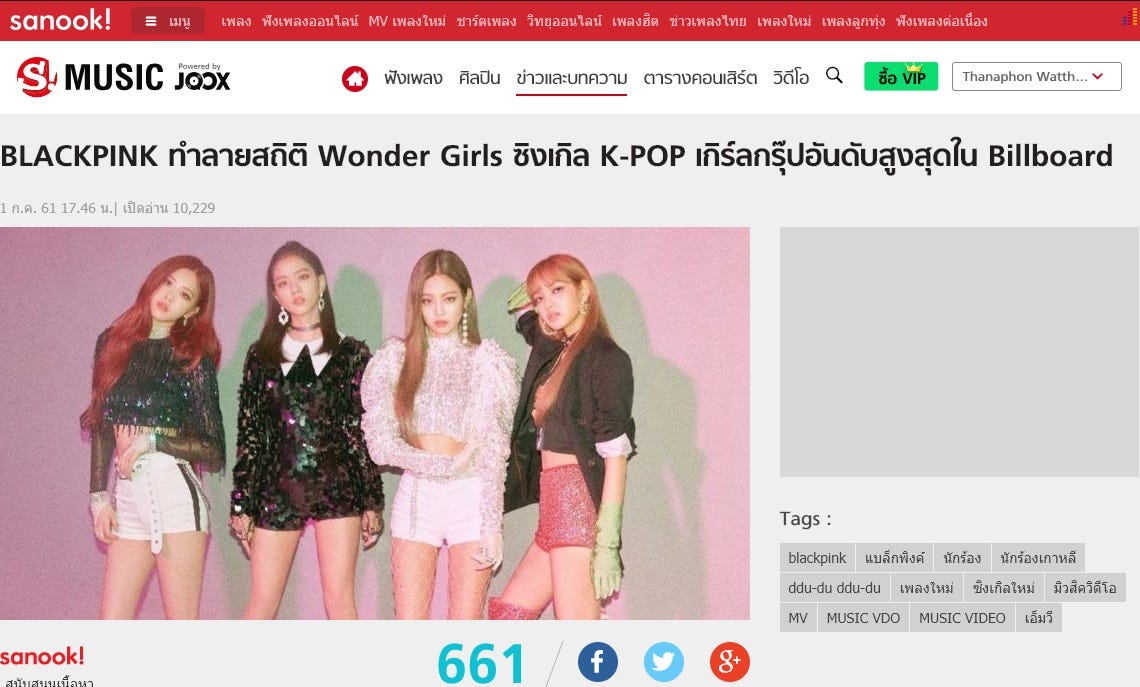1140x687 pixels.
Task: Share on Google Plus icon
Action: click(729, 662)
